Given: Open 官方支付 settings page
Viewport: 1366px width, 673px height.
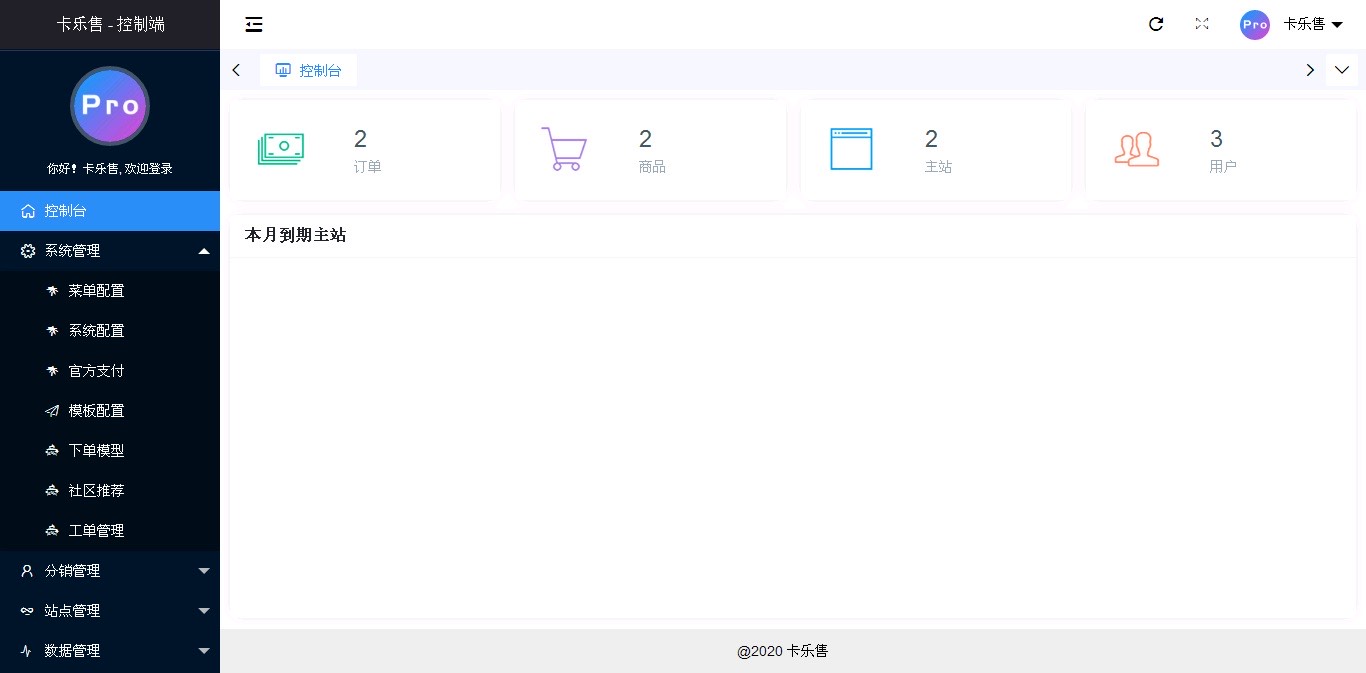Looking at the screenshot, I should point(96,371).
